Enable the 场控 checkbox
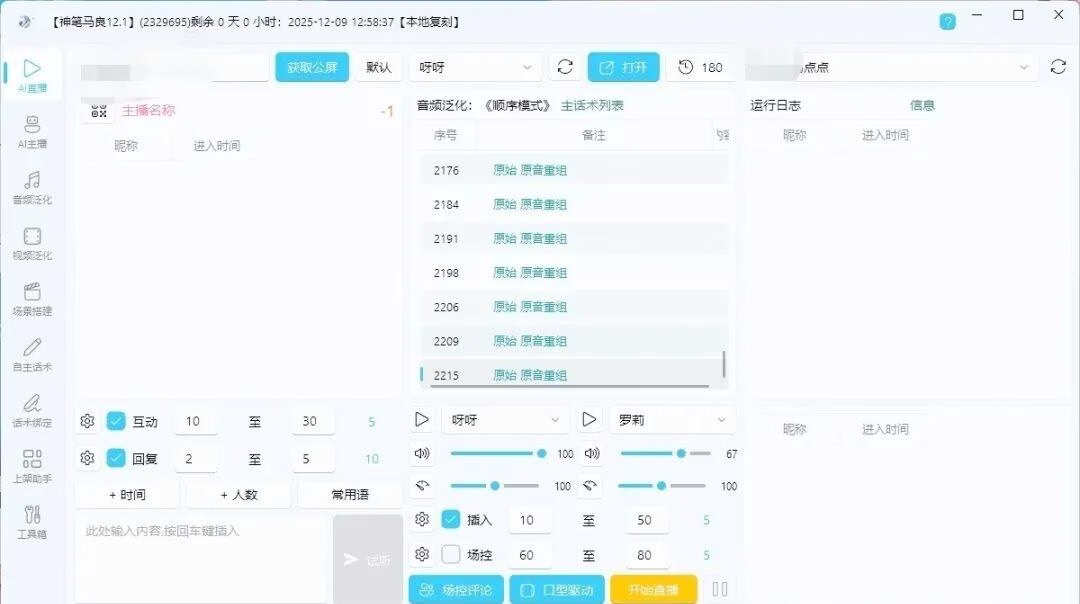The image size is (1080, 604). pyautogui.click(x=450, y=554)
